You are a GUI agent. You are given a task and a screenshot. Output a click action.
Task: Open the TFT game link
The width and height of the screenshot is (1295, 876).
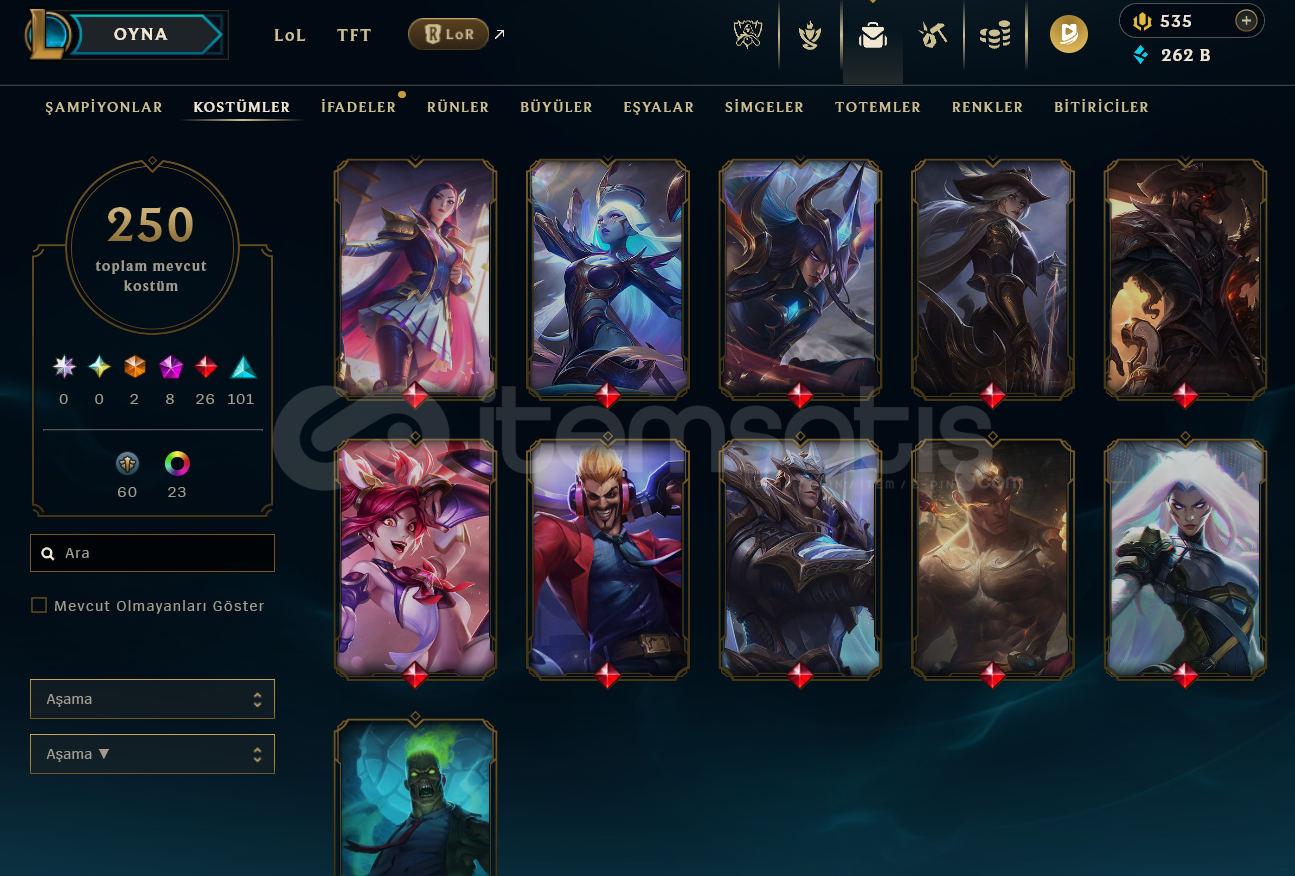pyautogui.click(x=354, y=35)
